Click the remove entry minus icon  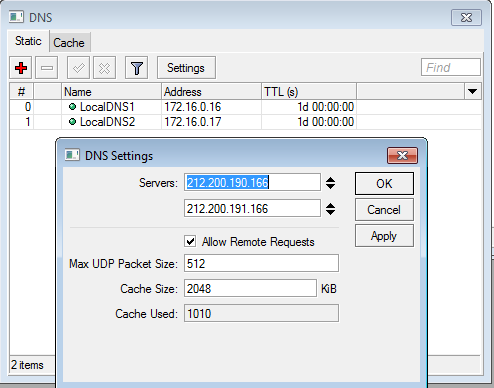47,68
